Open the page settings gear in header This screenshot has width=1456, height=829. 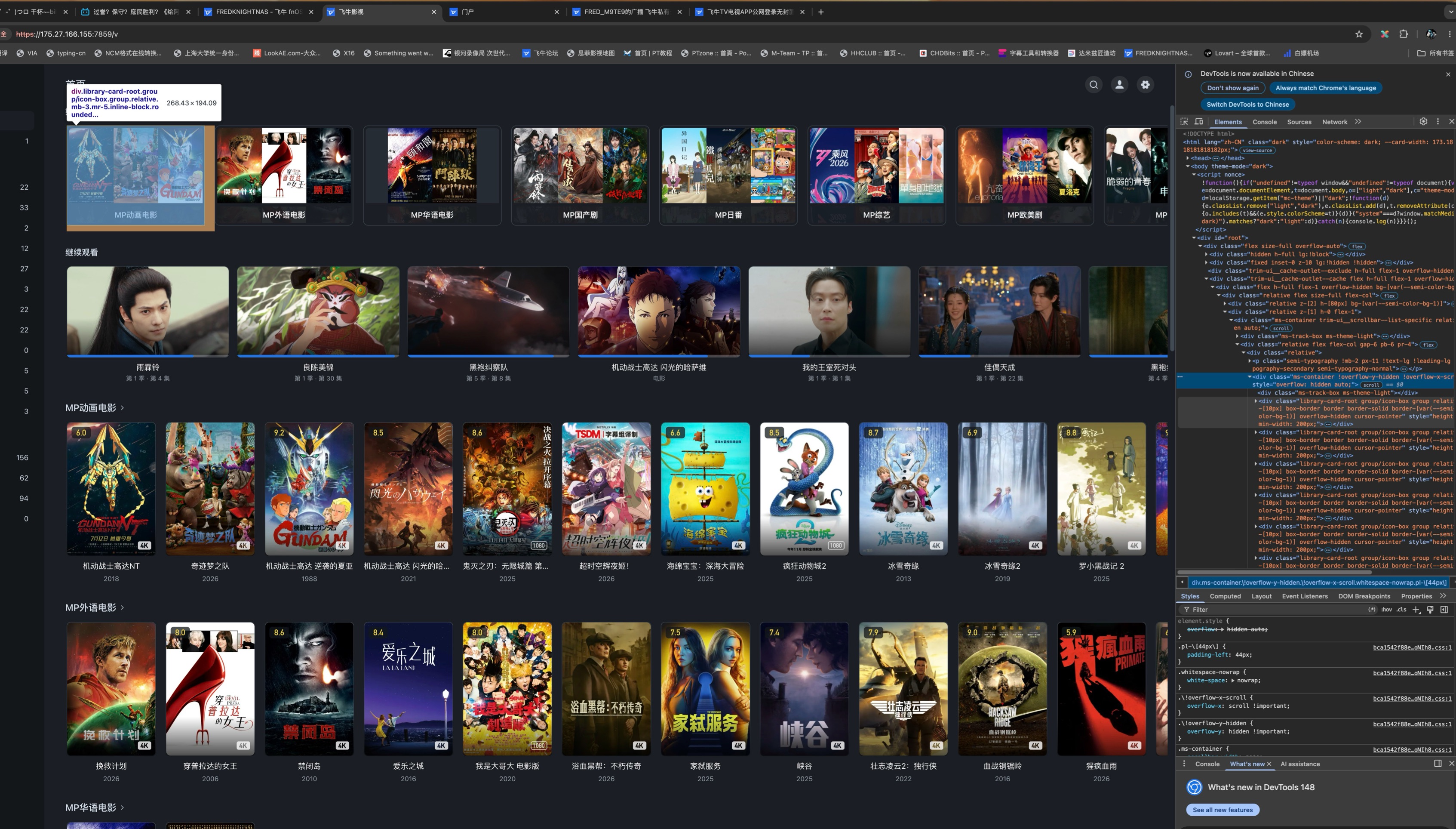tap(1146, 85)
